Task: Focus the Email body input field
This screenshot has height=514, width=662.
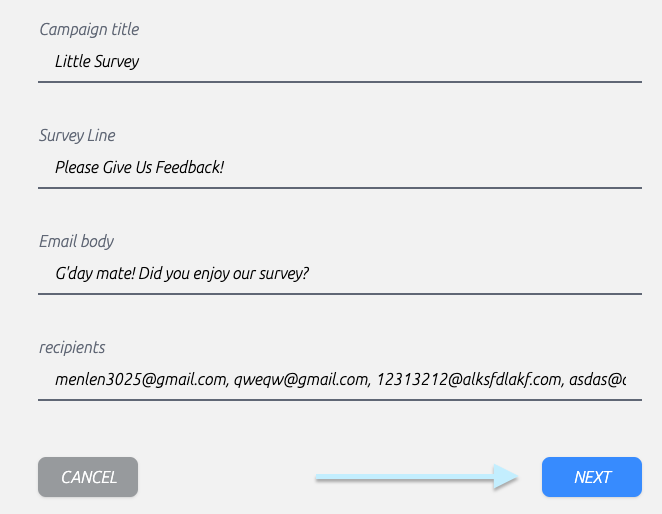Action: [340, 274]
